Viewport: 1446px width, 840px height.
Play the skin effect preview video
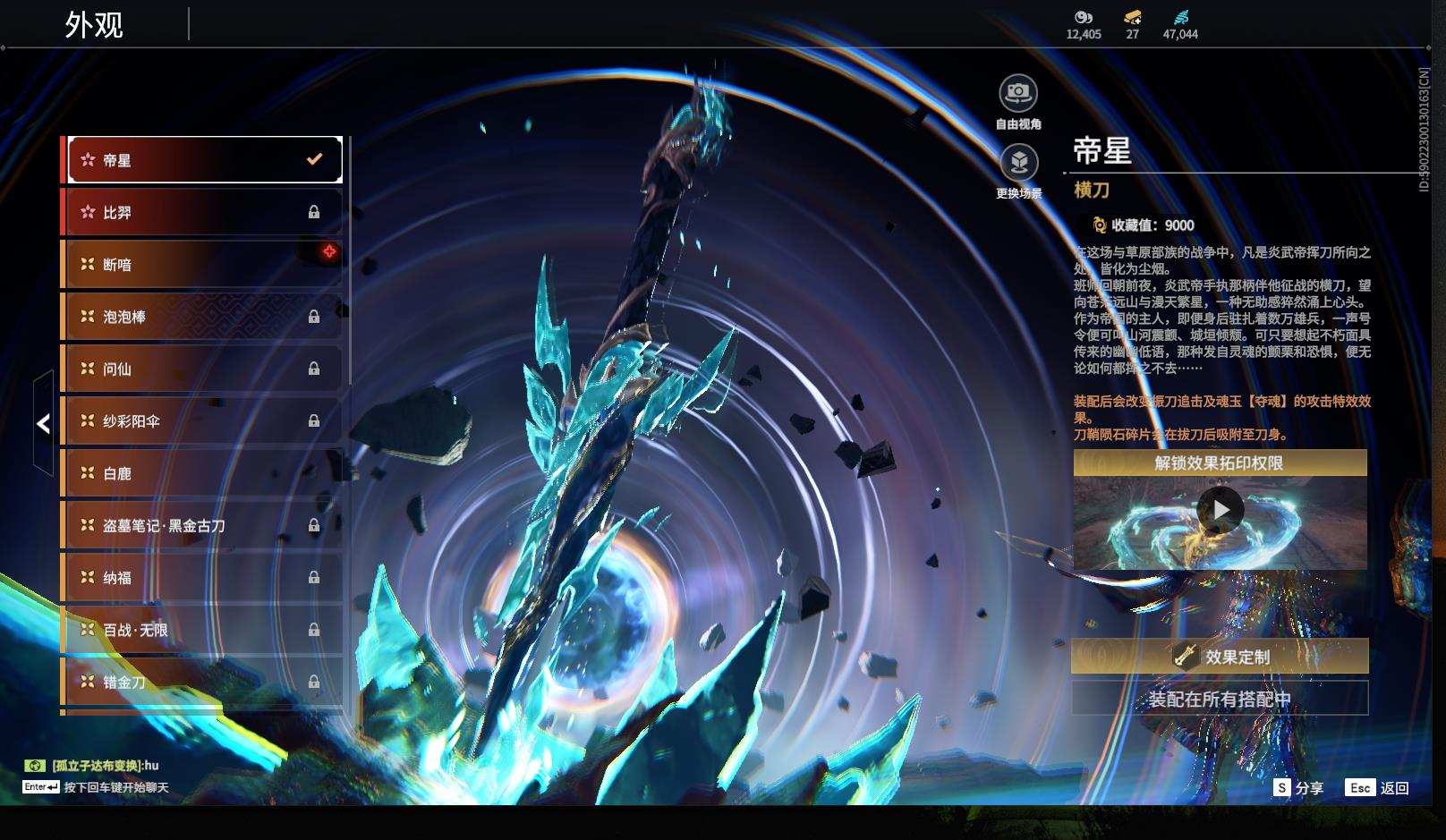coord(1221,509)
